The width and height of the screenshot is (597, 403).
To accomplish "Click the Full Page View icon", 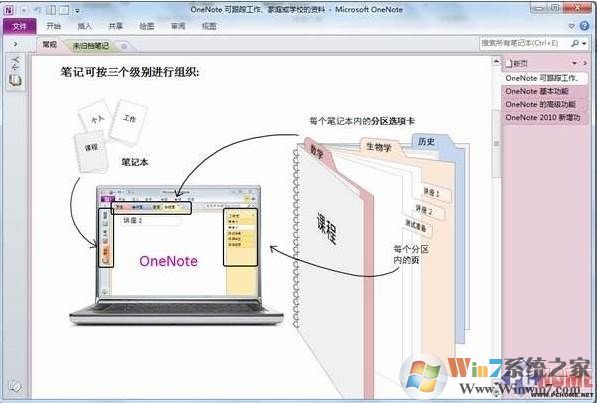I will coord(64,10).
